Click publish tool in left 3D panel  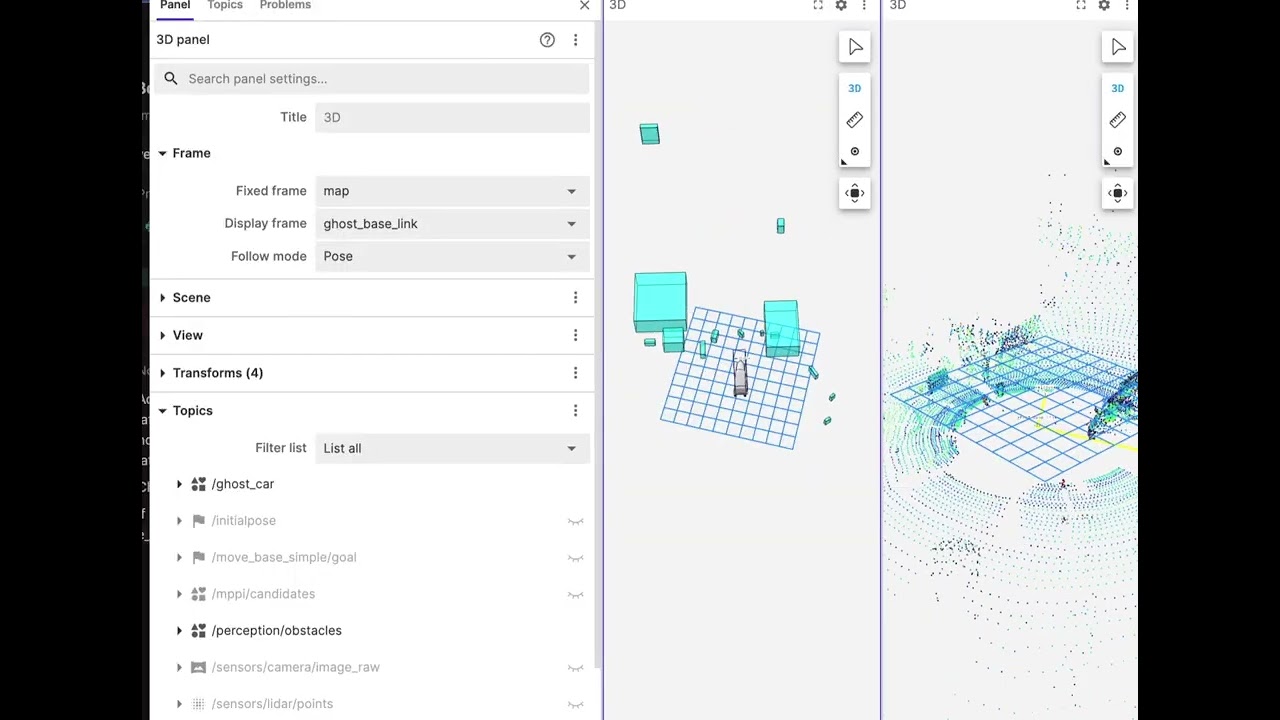(x=855, y=152)
